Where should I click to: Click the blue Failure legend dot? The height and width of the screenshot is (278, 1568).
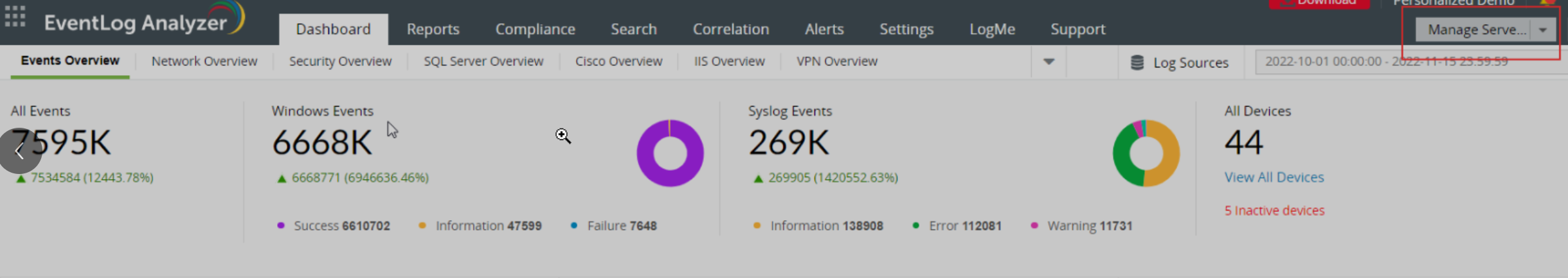point(573,225)
